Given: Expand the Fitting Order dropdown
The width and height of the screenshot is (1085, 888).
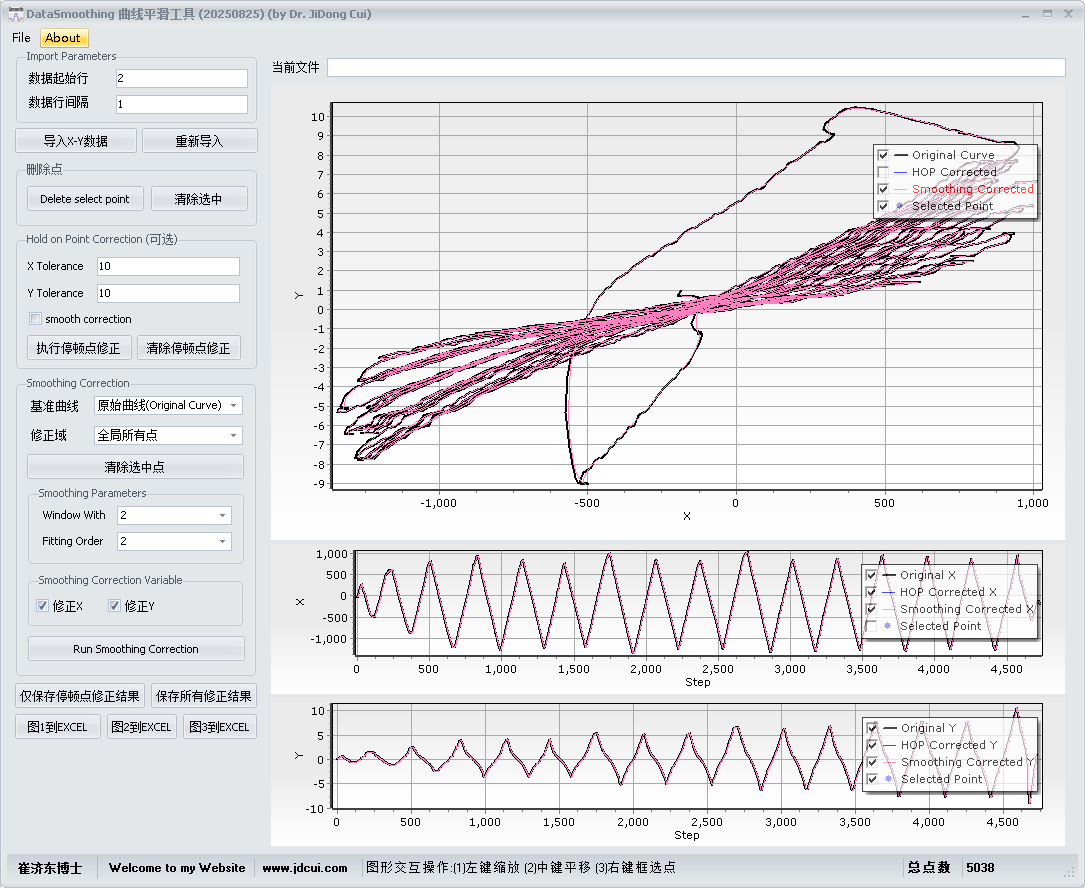Looking at the screenshot, I should tap(174, 542).
